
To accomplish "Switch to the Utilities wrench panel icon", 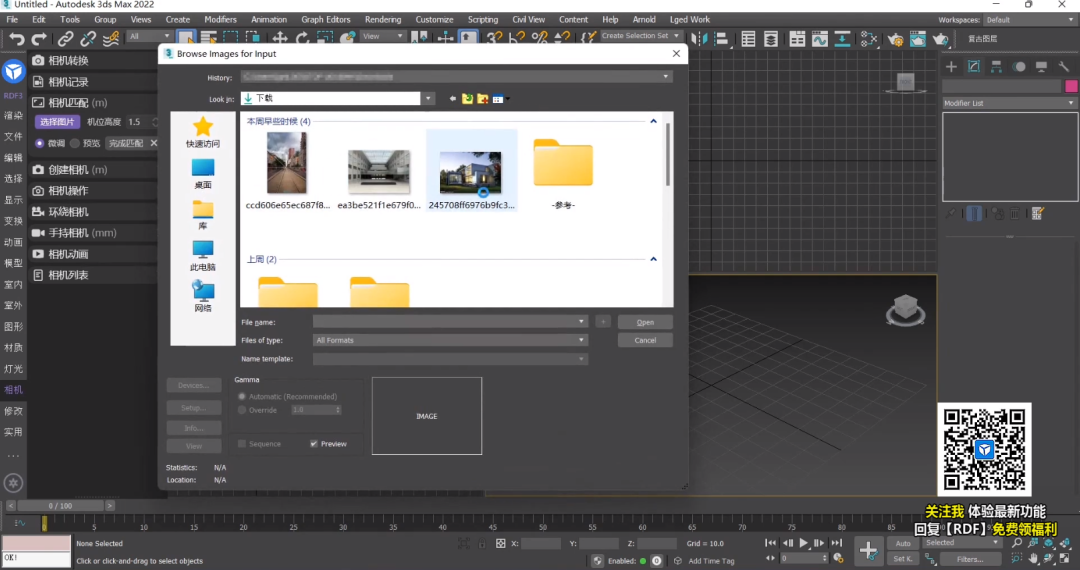I will (1064, 67).
